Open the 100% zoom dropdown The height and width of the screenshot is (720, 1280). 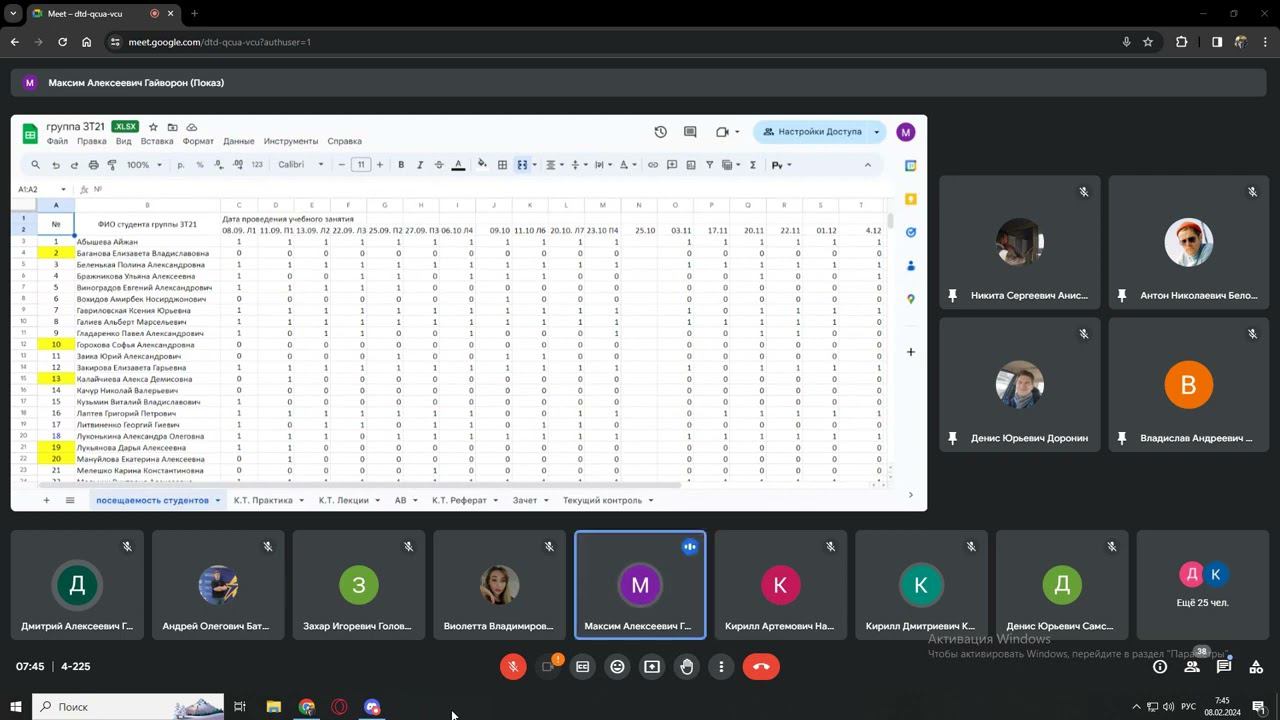point(145,165)
